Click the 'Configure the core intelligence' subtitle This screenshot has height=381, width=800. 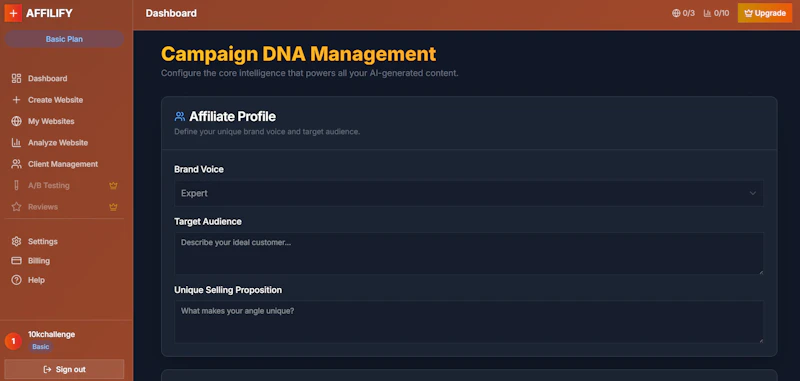pos(310,73)
